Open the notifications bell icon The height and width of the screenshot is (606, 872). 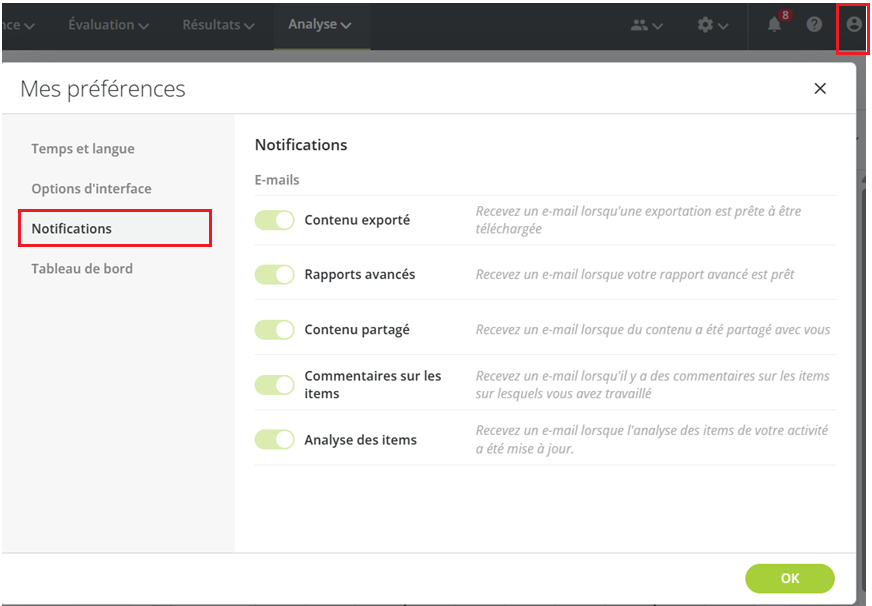(774, 24)
